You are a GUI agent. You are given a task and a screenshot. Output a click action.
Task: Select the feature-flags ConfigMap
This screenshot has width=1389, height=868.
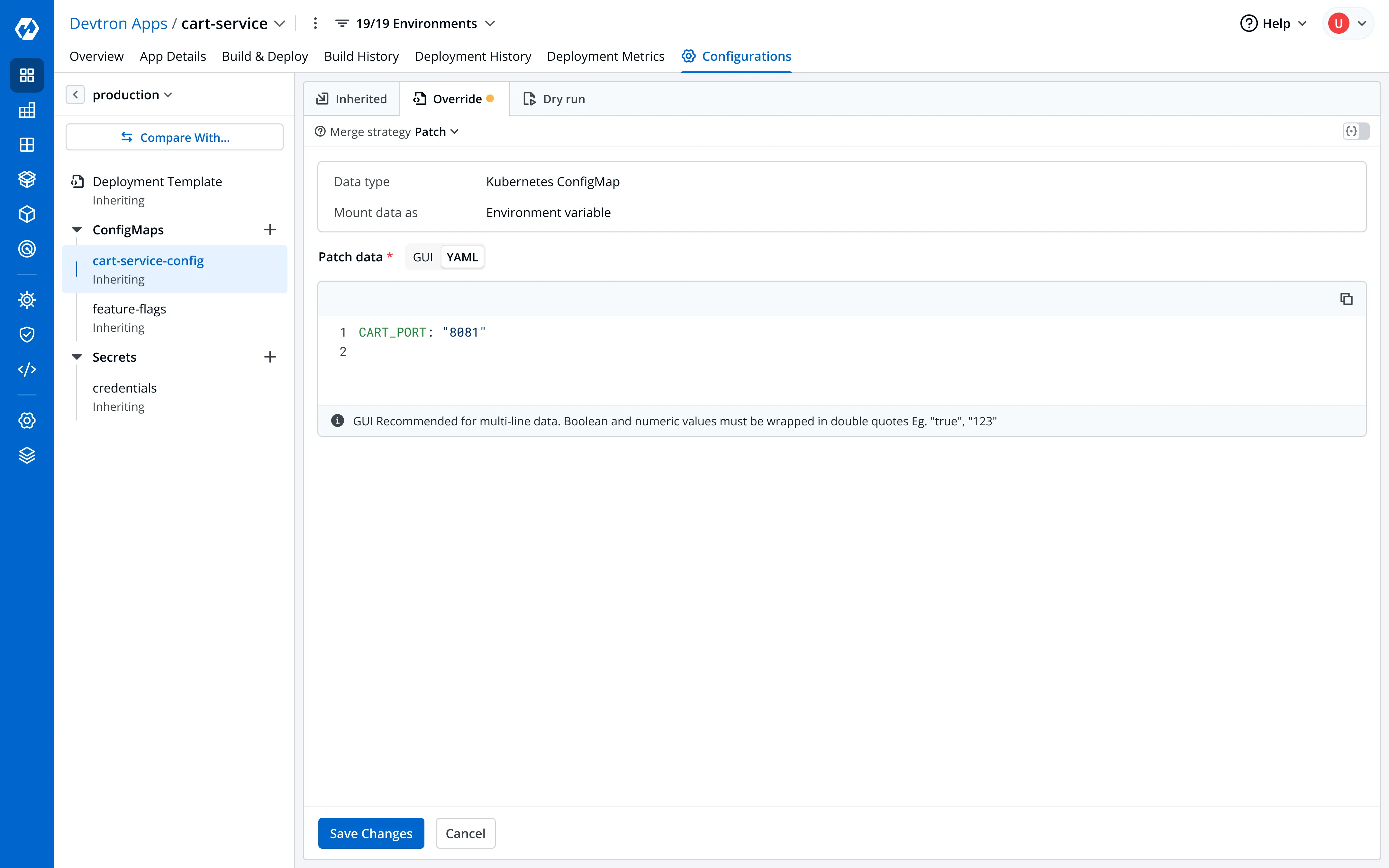coord(175,318)
